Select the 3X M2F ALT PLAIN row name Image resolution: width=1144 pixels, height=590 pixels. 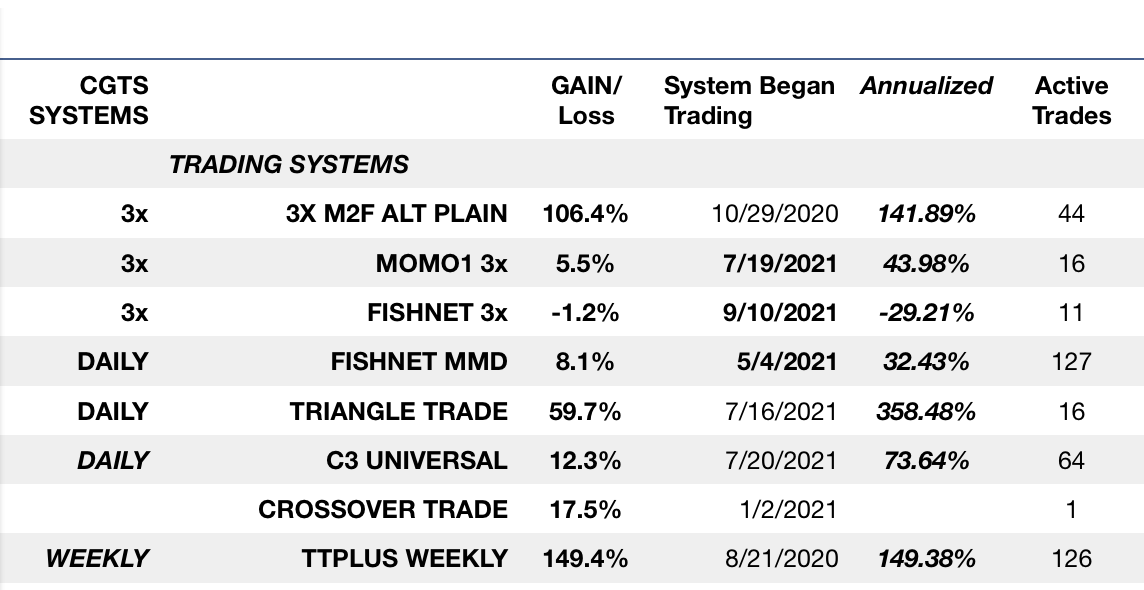(x=397, y=213)
